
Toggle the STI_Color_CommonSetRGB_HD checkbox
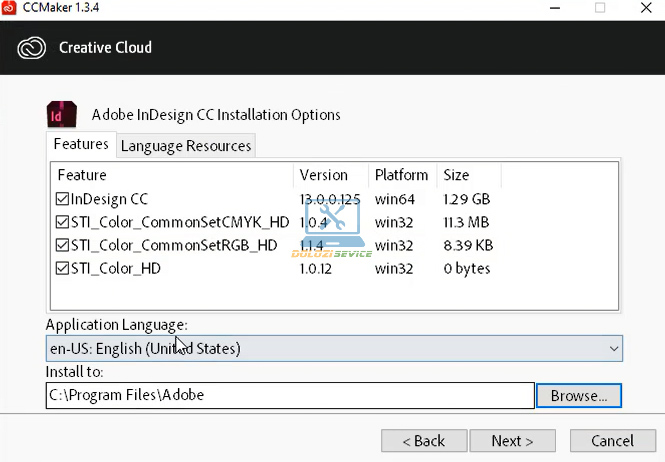coord(63,245)
